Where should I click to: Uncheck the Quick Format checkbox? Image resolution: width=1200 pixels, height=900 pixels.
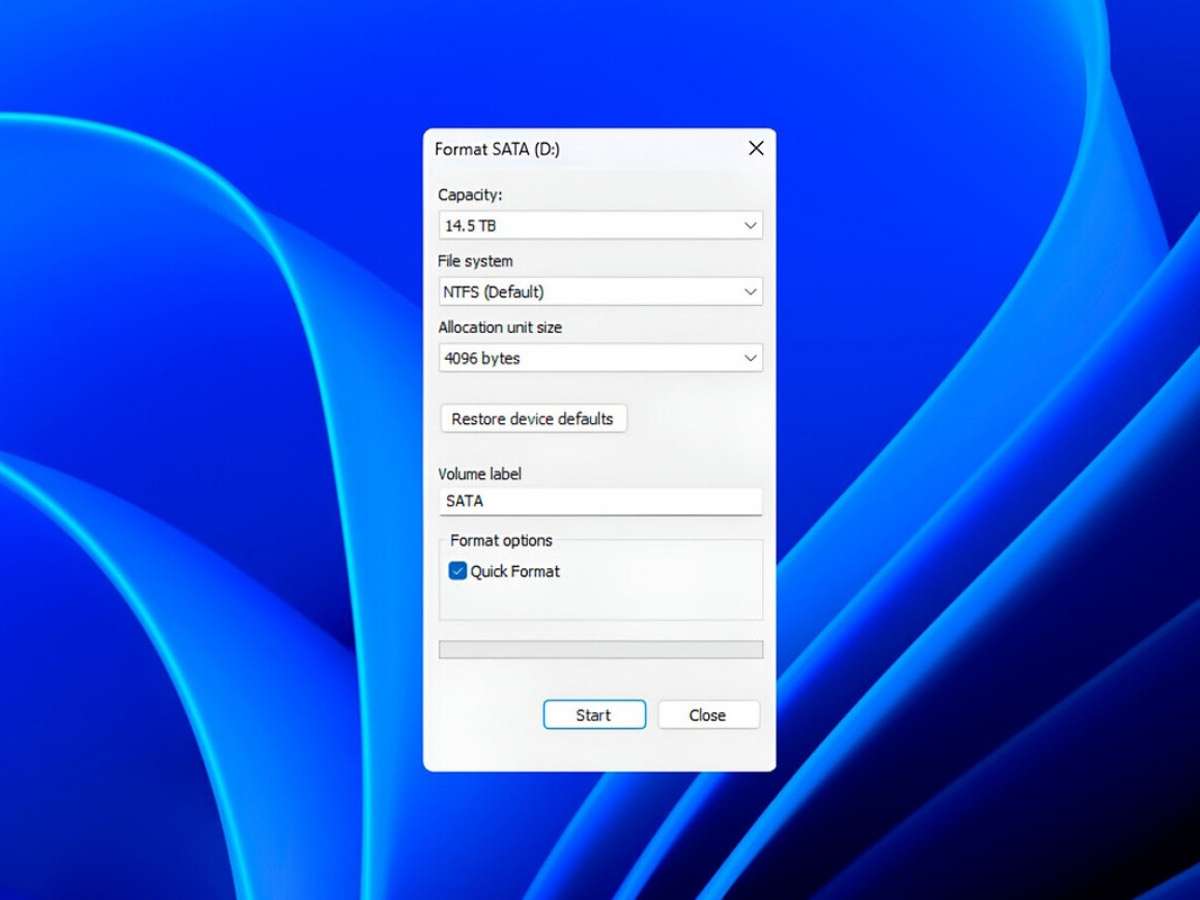point(458,571)
